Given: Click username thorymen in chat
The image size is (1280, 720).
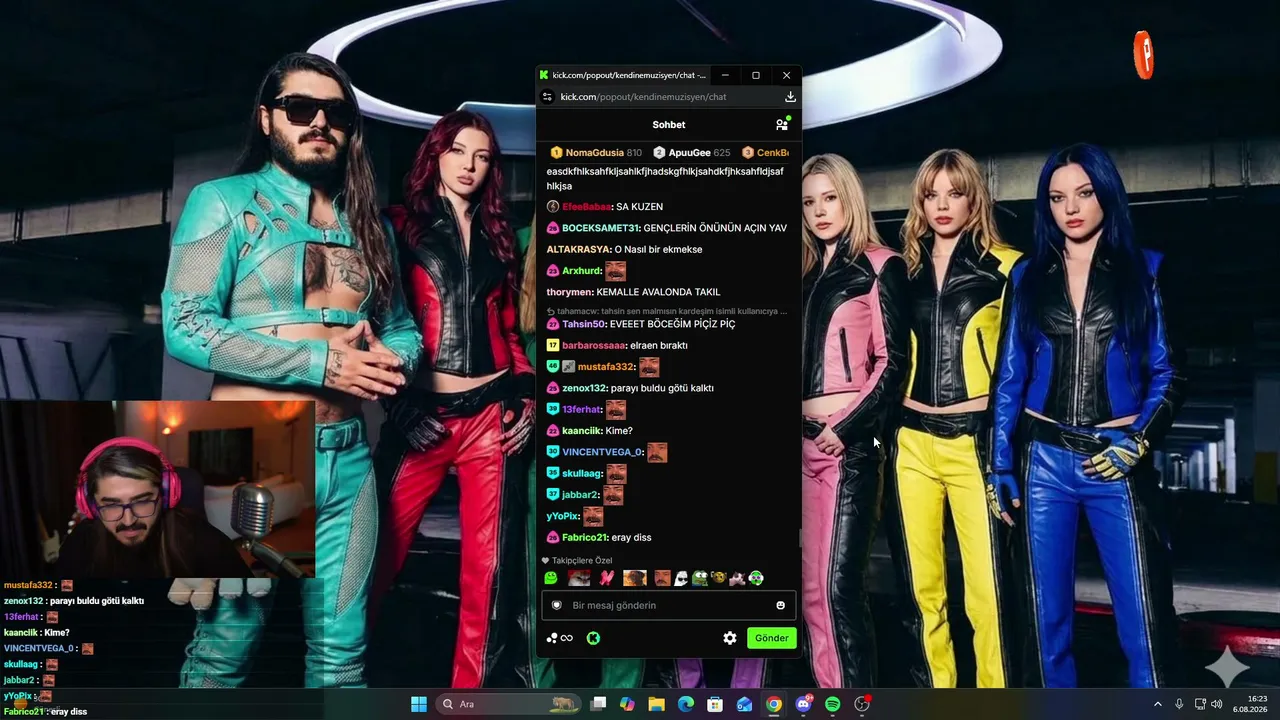Looking at the screenshot, I should click(x=569, y=292).
